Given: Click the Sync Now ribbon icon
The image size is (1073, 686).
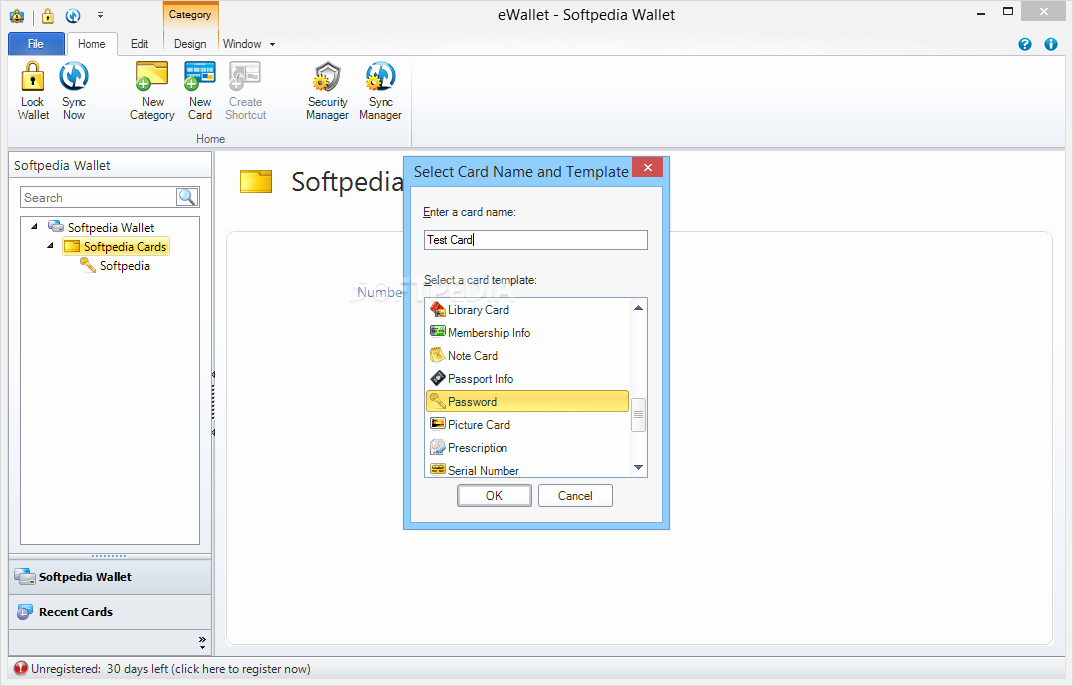Looking at the screenshot, I should point(74,90).
